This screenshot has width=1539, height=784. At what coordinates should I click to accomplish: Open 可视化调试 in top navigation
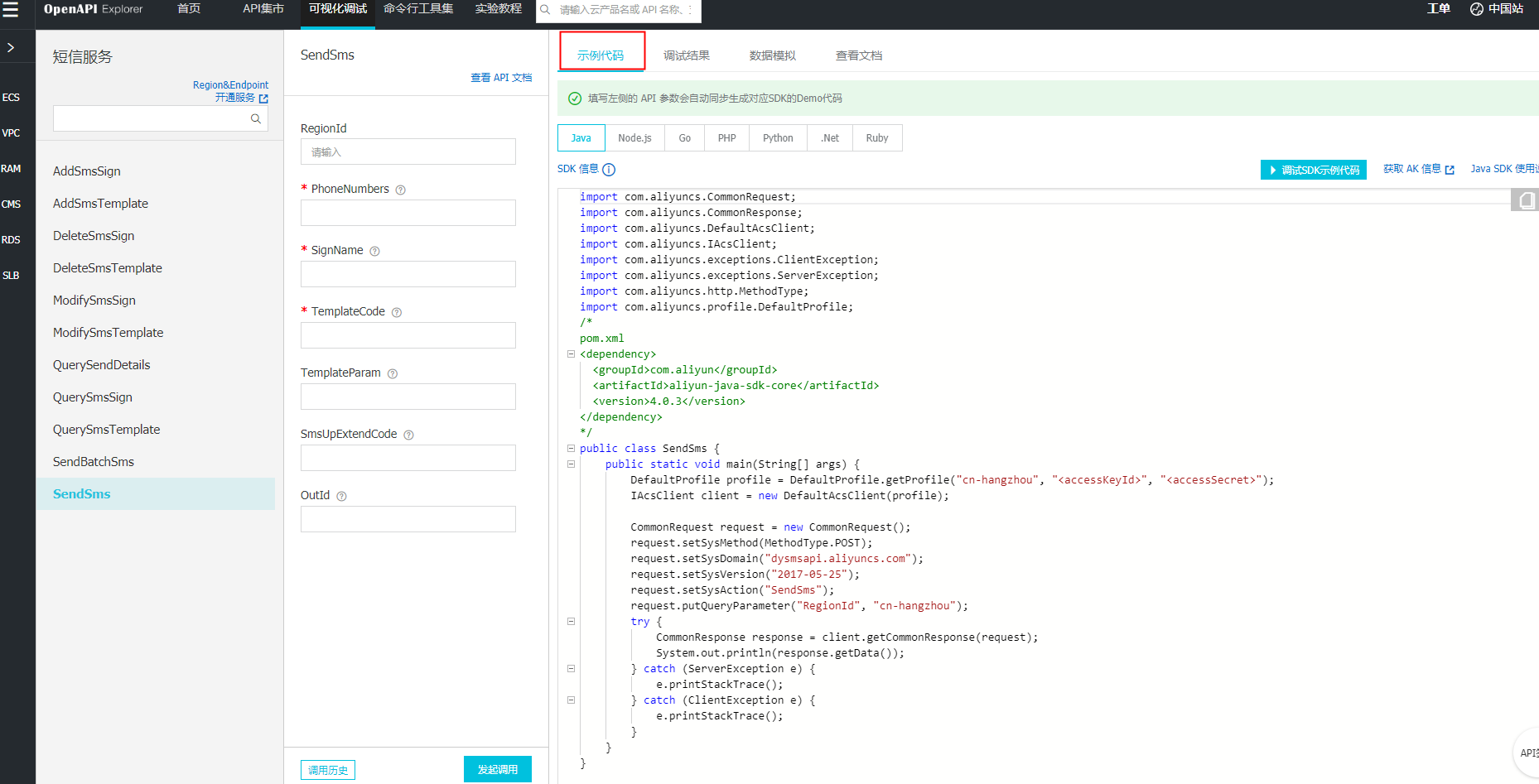coord(338,9)
